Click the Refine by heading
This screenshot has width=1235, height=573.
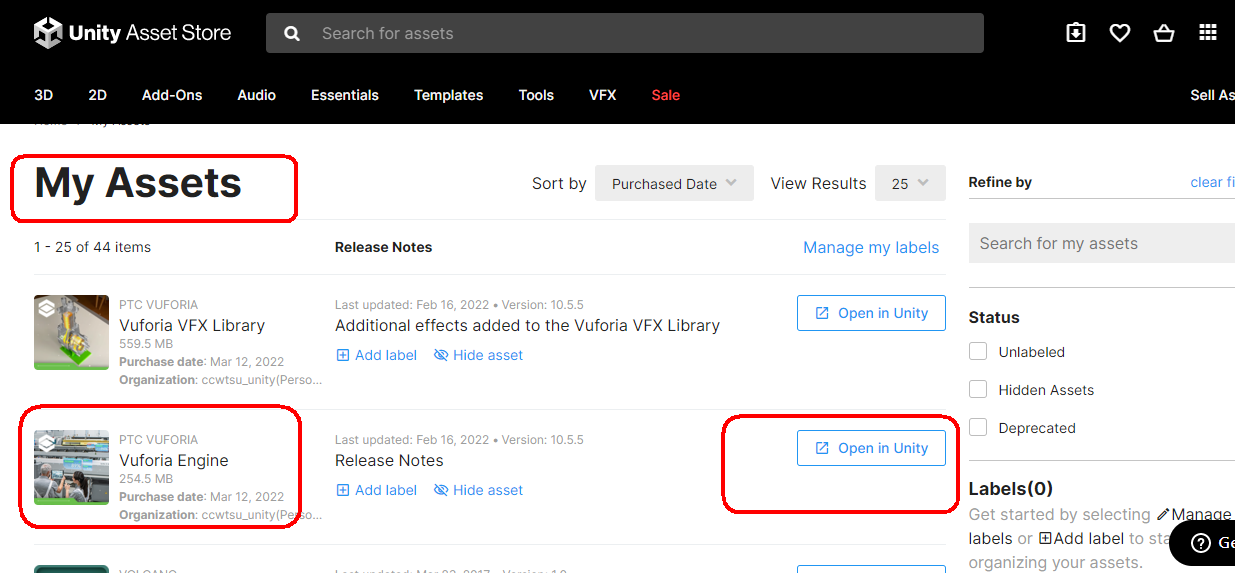[x=1000, y=182]
